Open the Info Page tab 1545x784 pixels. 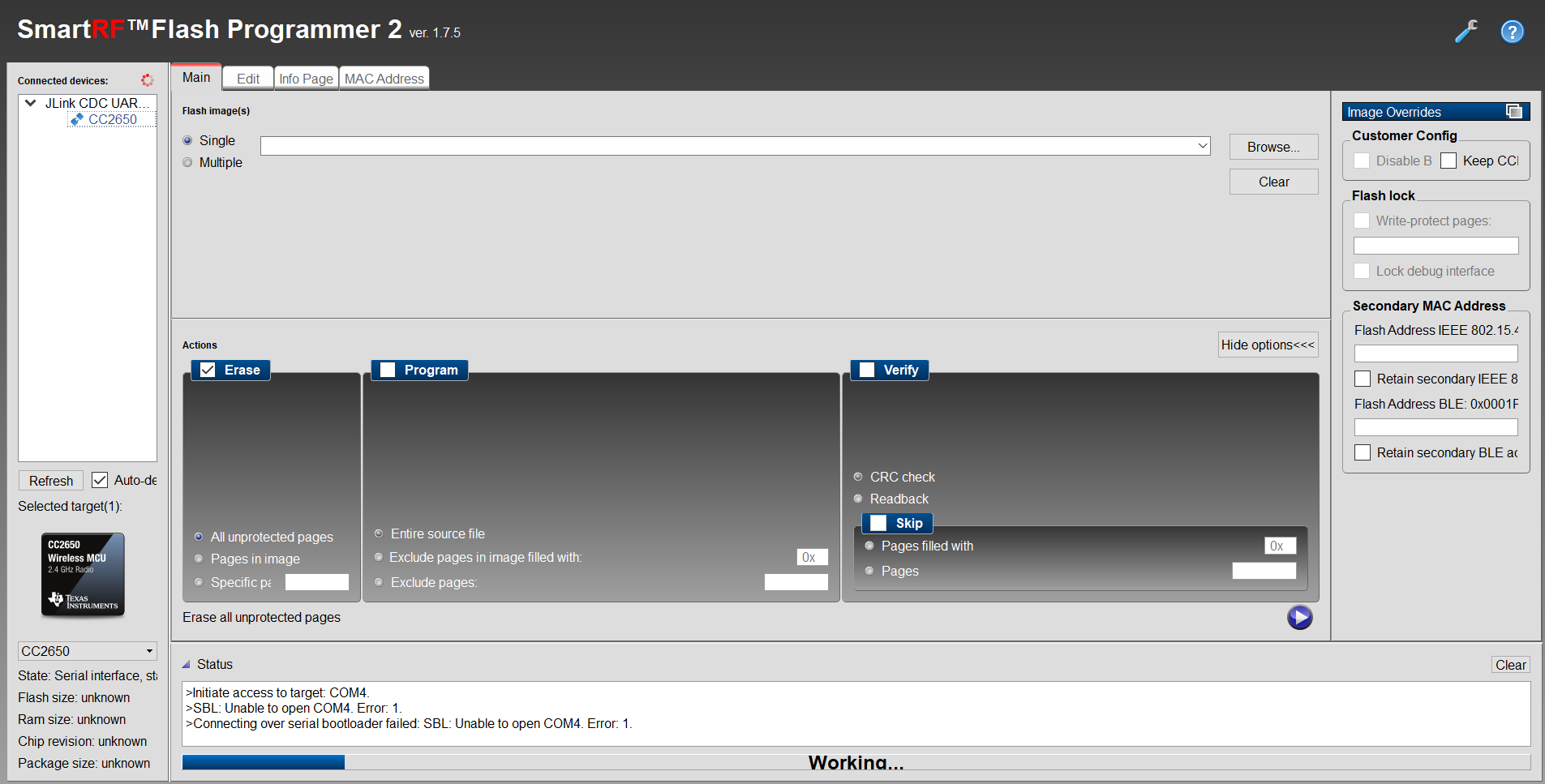[306, 79]
